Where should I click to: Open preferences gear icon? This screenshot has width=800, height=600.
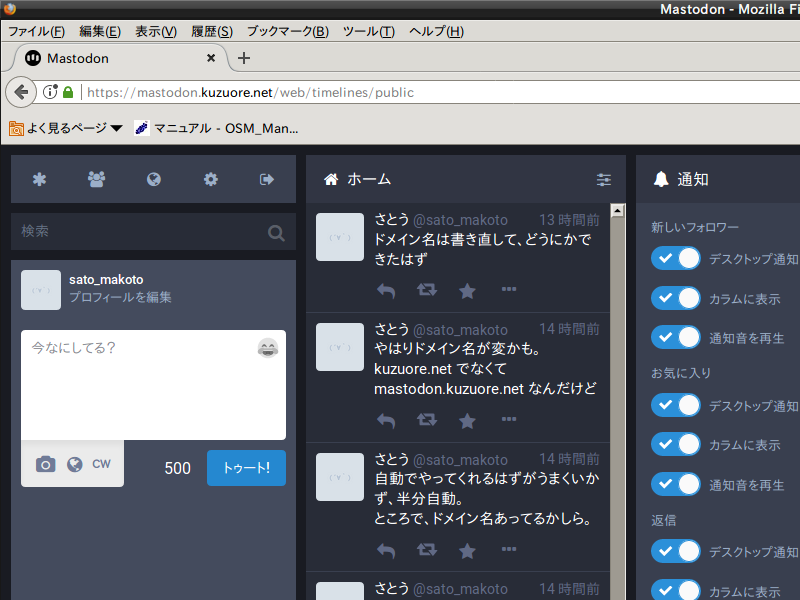click(x=211, y=179)
